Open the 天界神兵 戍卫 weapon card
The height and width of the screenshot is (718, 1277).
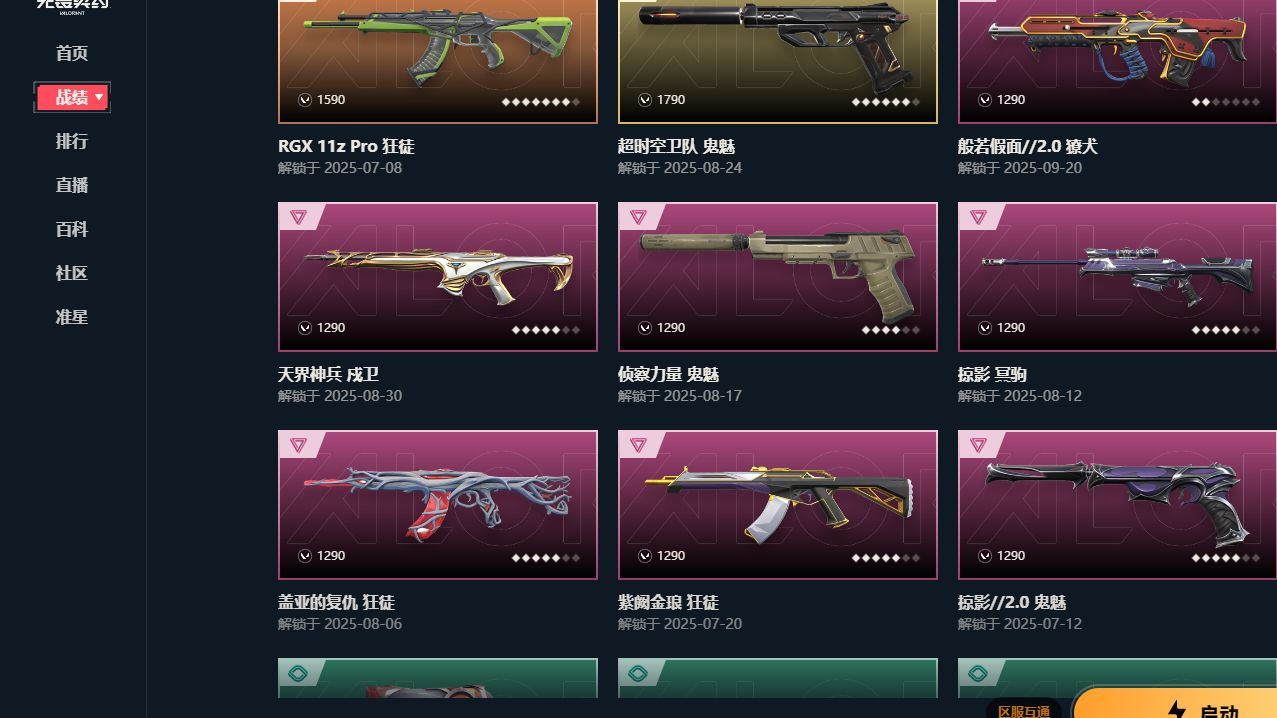pyautogui.click(x=438, y=277)
